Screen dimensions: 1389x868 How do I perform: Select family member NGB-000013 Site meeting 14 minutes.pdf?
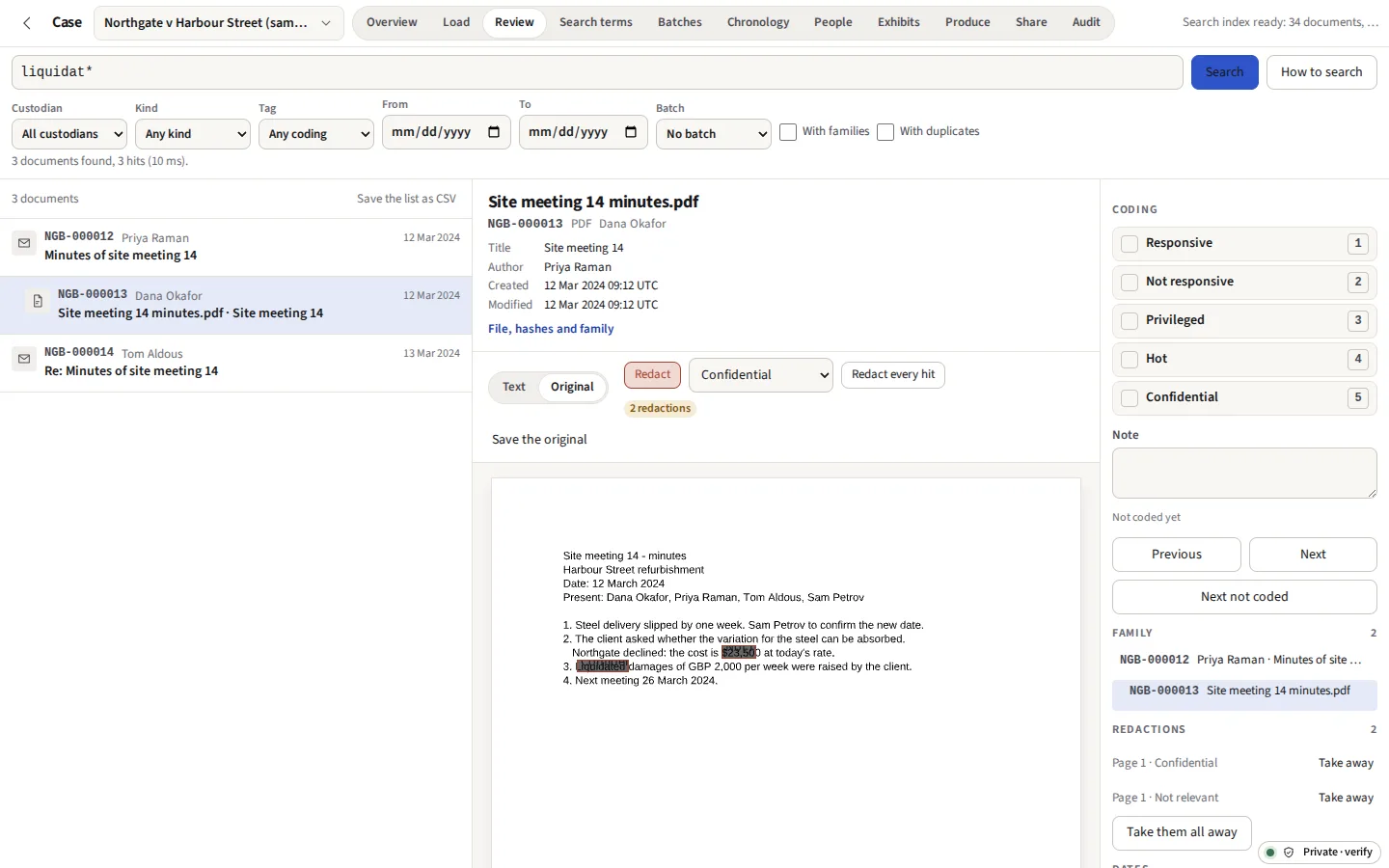(x=1244, y=694)
